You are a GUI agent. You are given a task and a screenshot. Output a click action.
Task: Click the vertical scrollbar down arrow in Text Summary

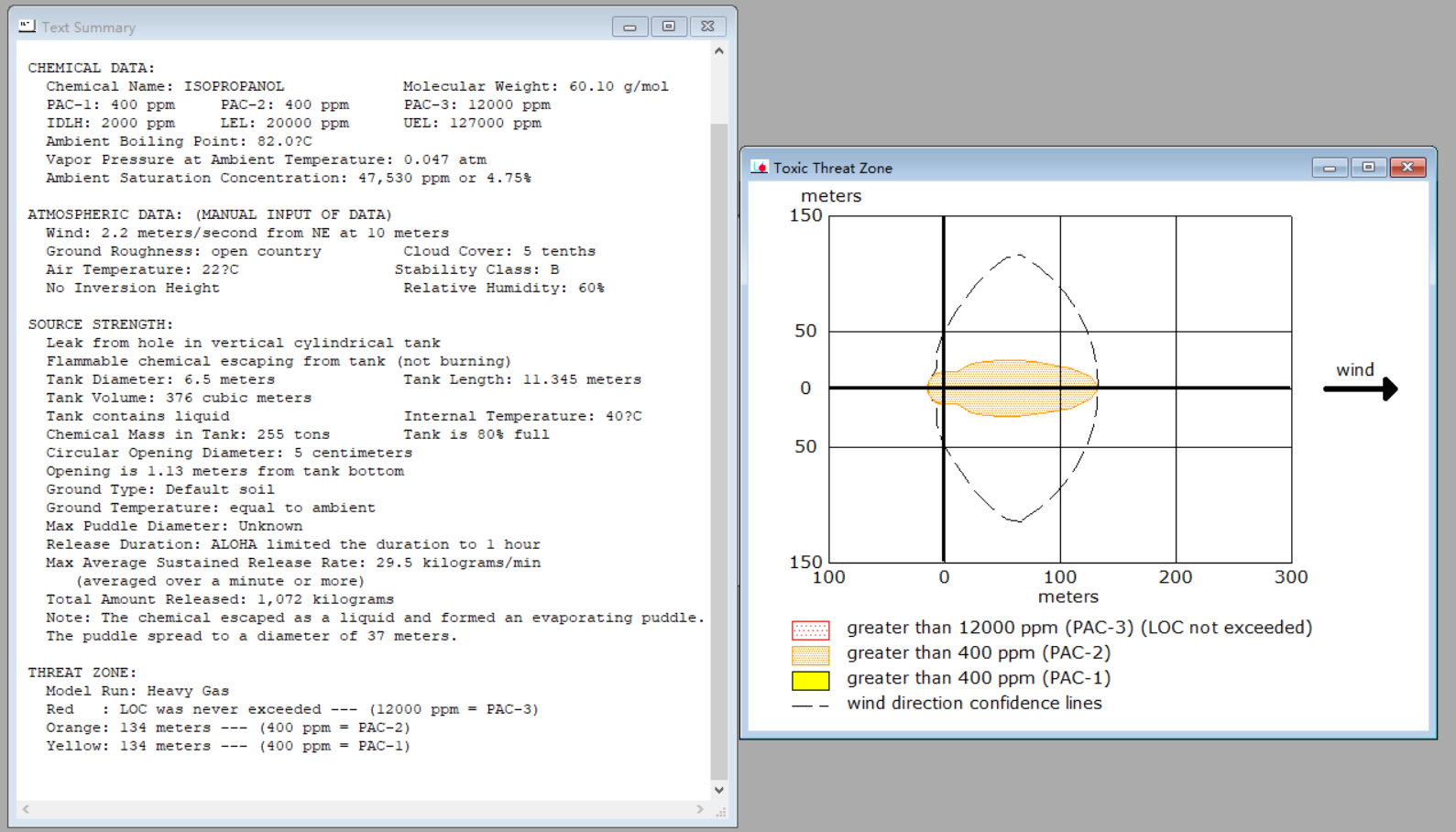[x=719, y=790]
